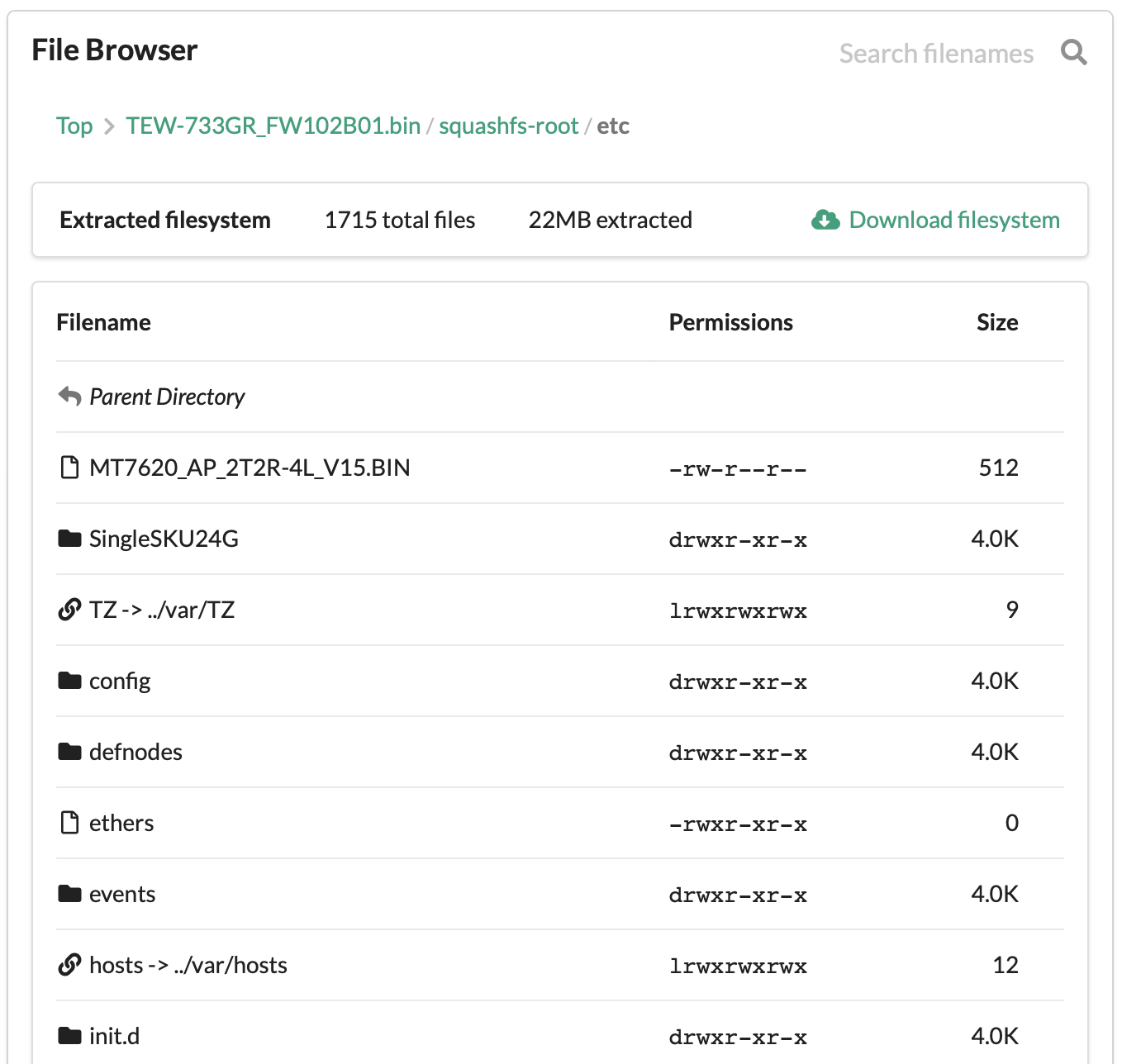Click the MT7620 BIN file icon
Screen dimensions: 1122x1064
[69, 468]
